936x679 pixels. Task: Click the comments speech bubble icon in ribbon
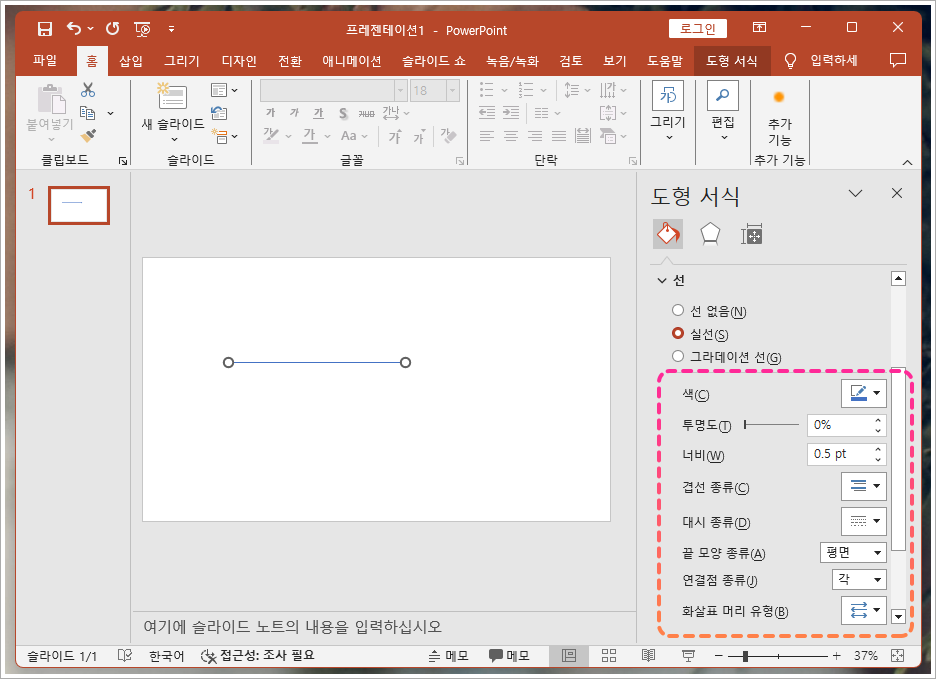tap(897, 60)
